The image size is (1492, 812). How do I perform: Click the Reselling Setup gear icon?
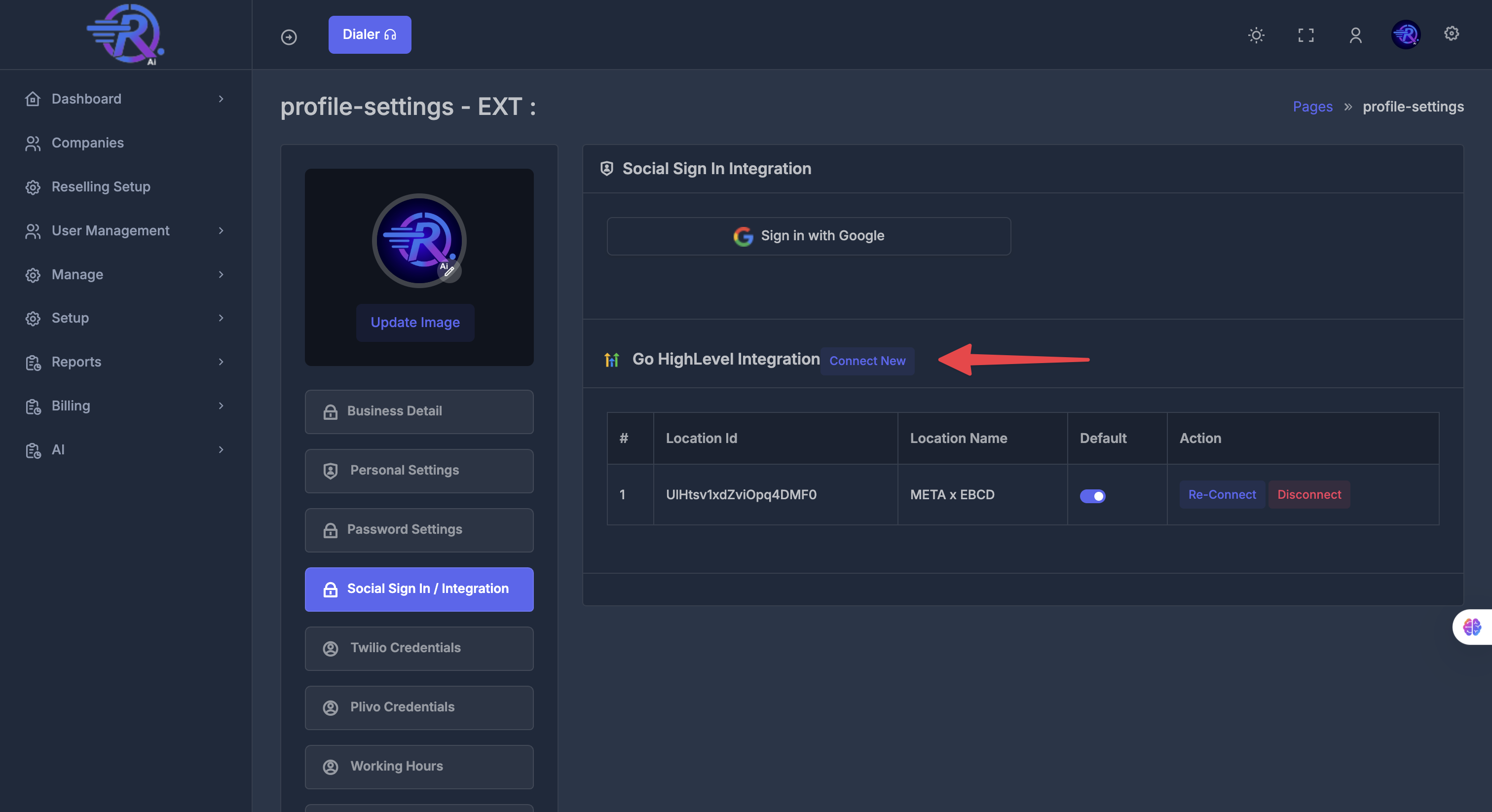point(33,187)
